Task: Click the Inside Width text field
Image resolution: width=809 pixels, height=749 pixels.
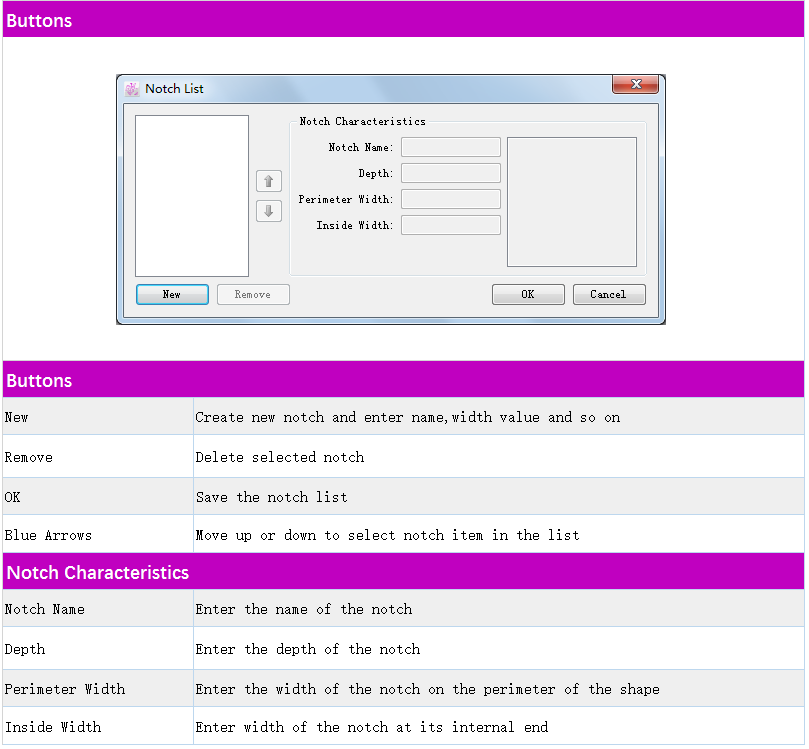Action: tap(450, 225)
